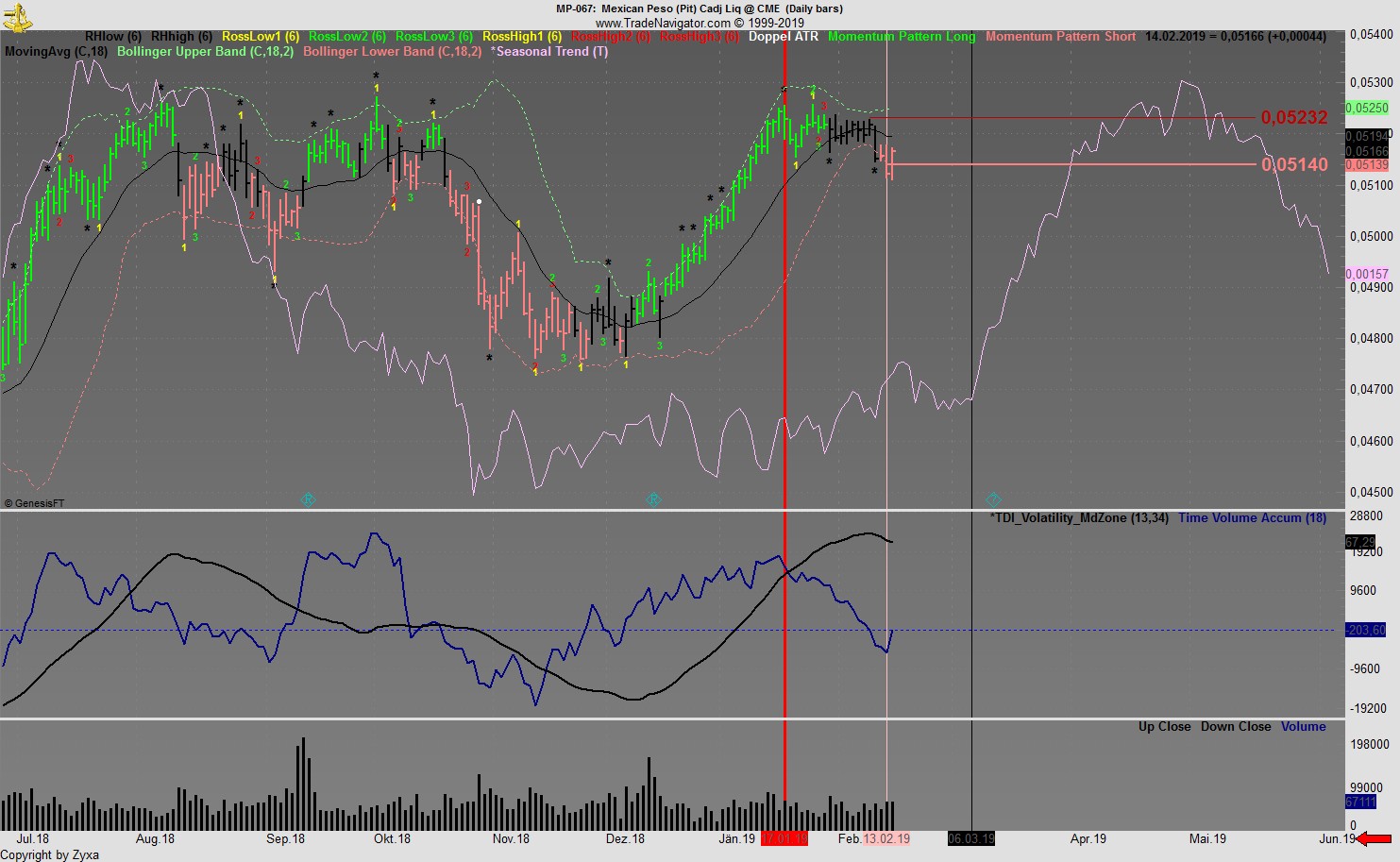Disable the Momentum Pattern Short indicator

click(1060, 37)
